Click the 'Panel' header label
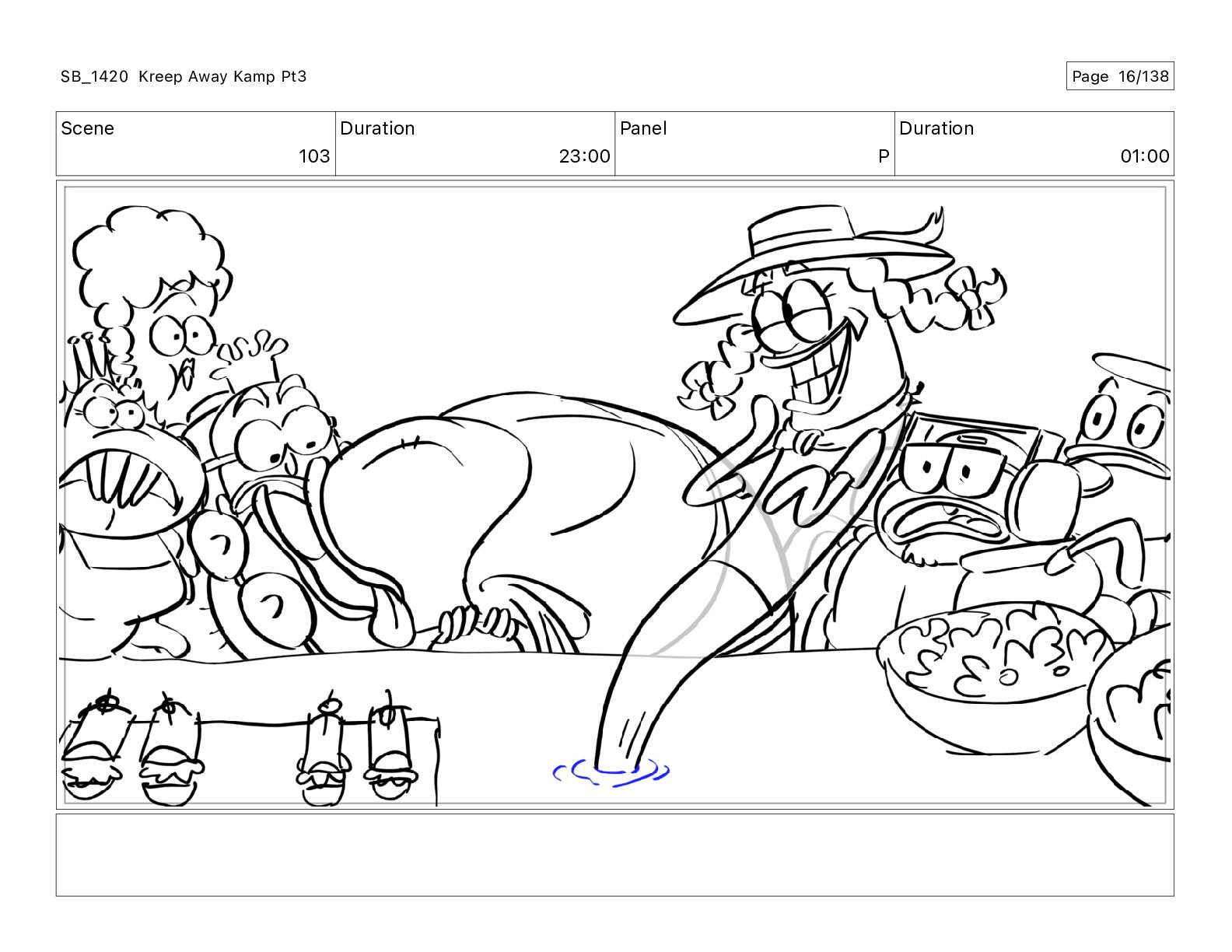Image resolution: width=1232 pixels, height=952 pixels. [643, 128]
